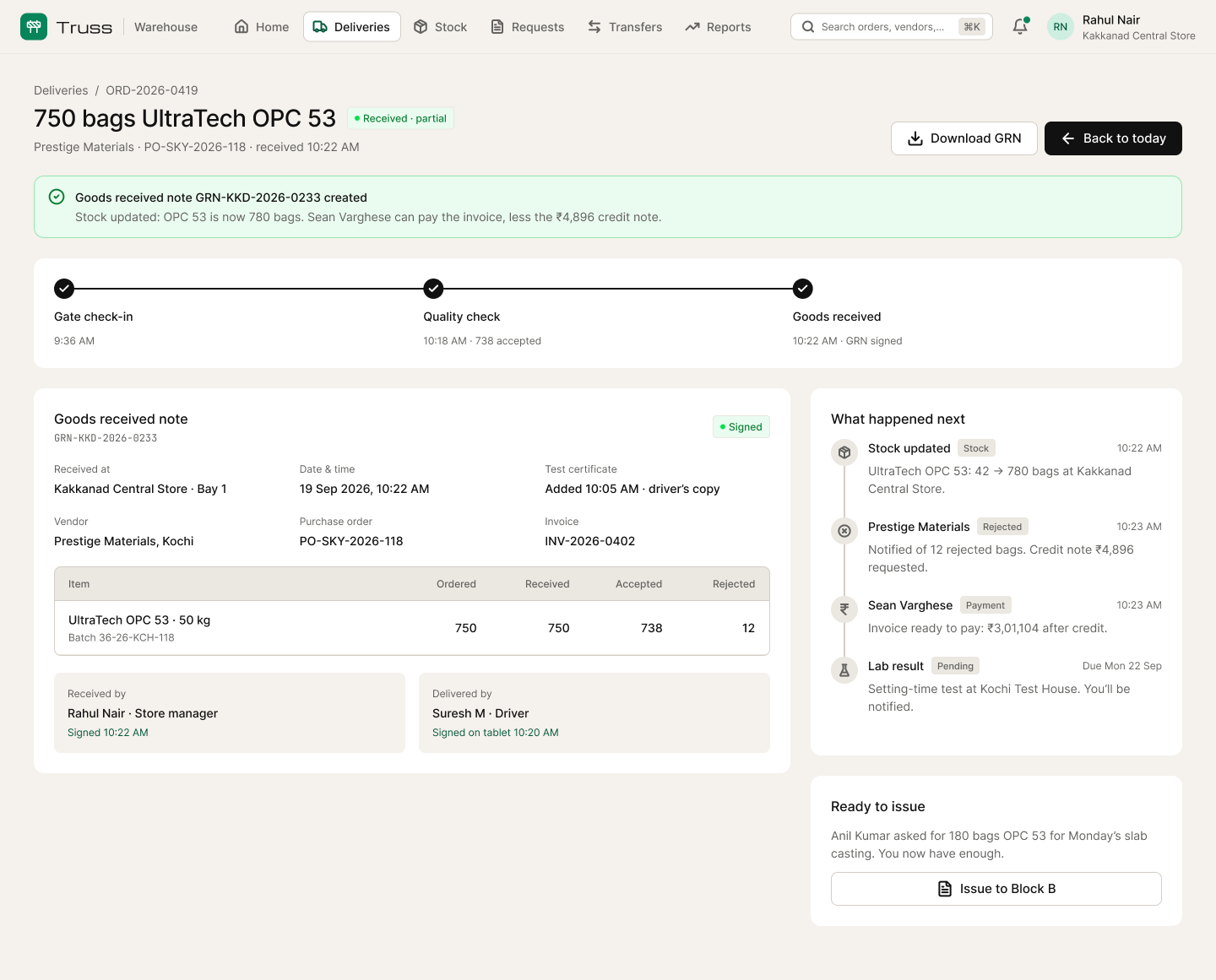This screenshot has height=980, width=1216.
Task: Click the Rejected tag beside Prestige Materials
Action: pos(1002,527)
